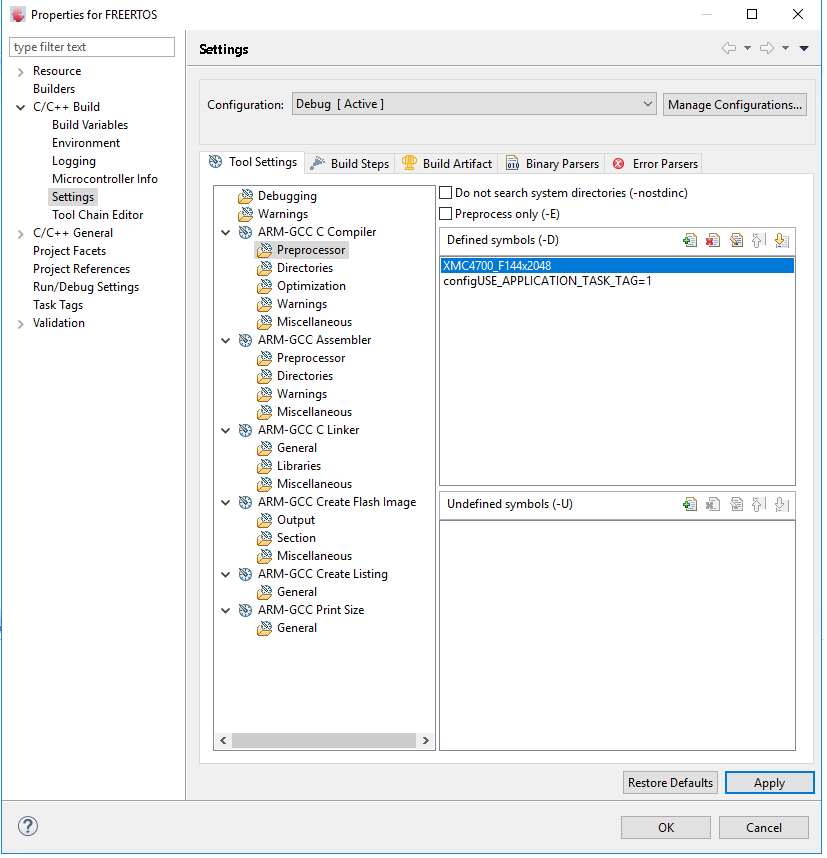Select XMC4700_F144x2048 symbol entry

coord(617,266)
